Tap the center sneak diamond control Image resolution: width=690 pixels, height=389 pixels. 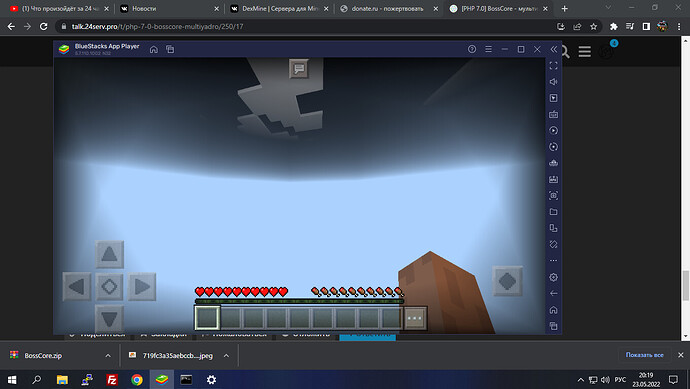click(x=110, y=286)
